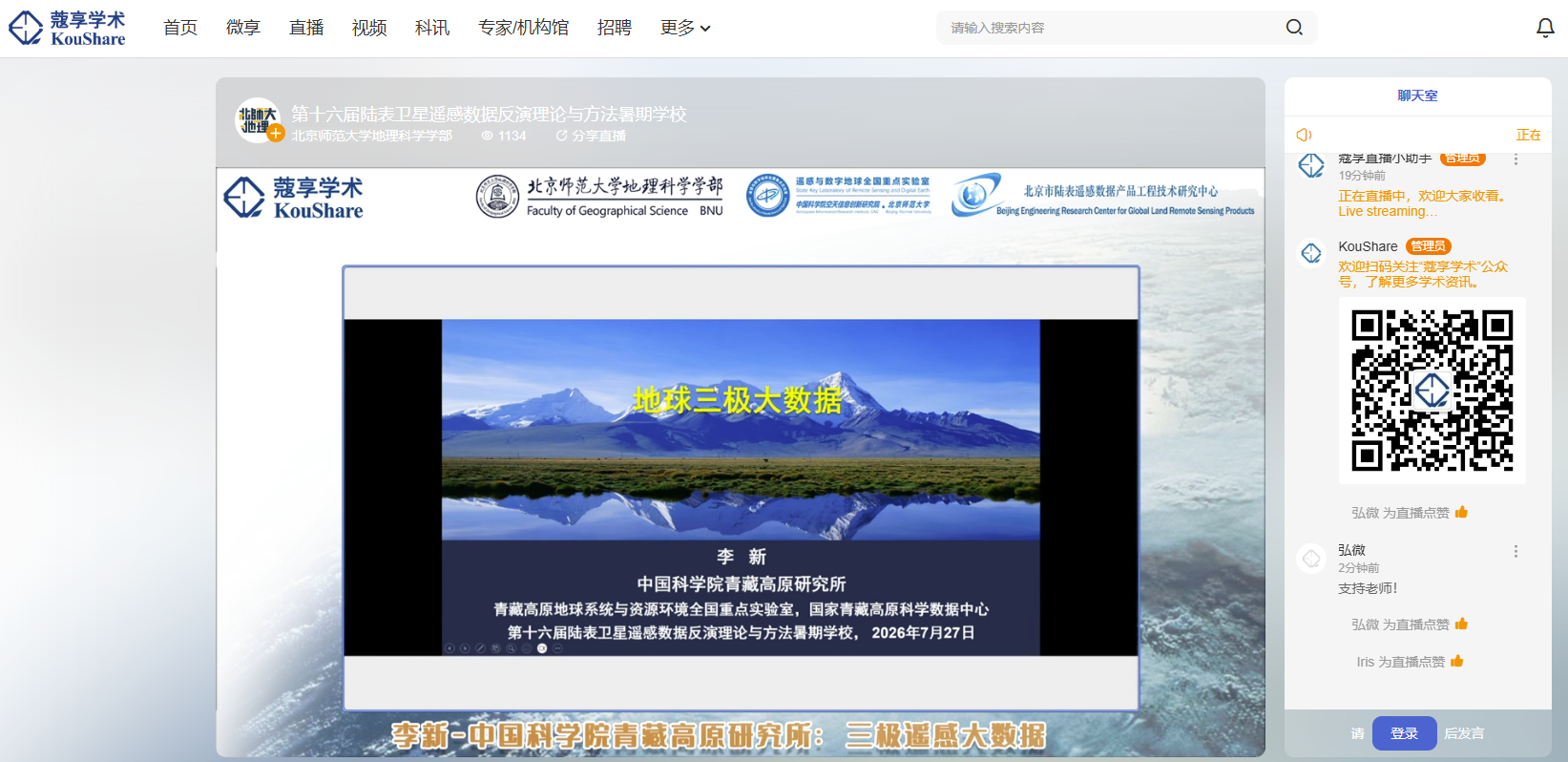Screen dimensions: 1568x762
Task: Switch to the 聊天室 tab
Action: [x=1417, y=95]
